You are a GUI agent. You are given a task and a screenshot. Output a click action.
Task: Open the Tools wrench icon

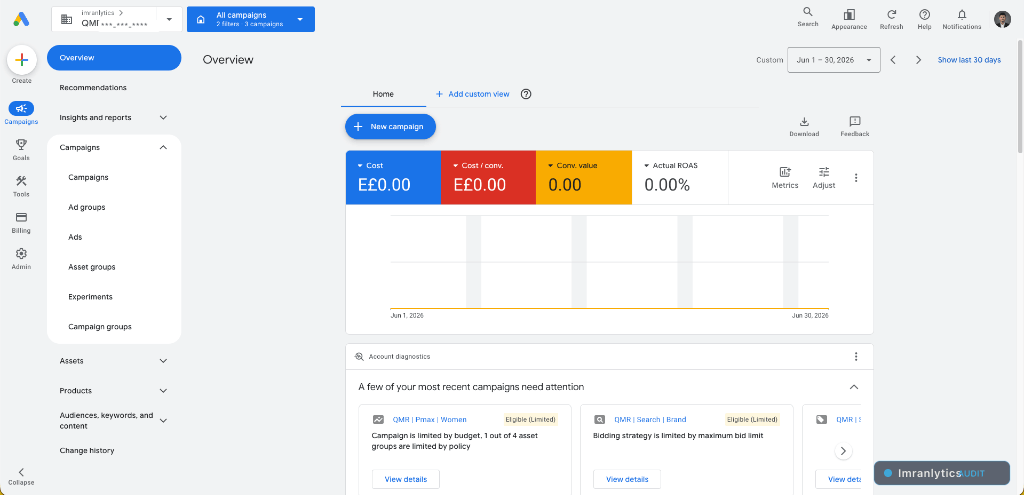click(x=21, y=181)
